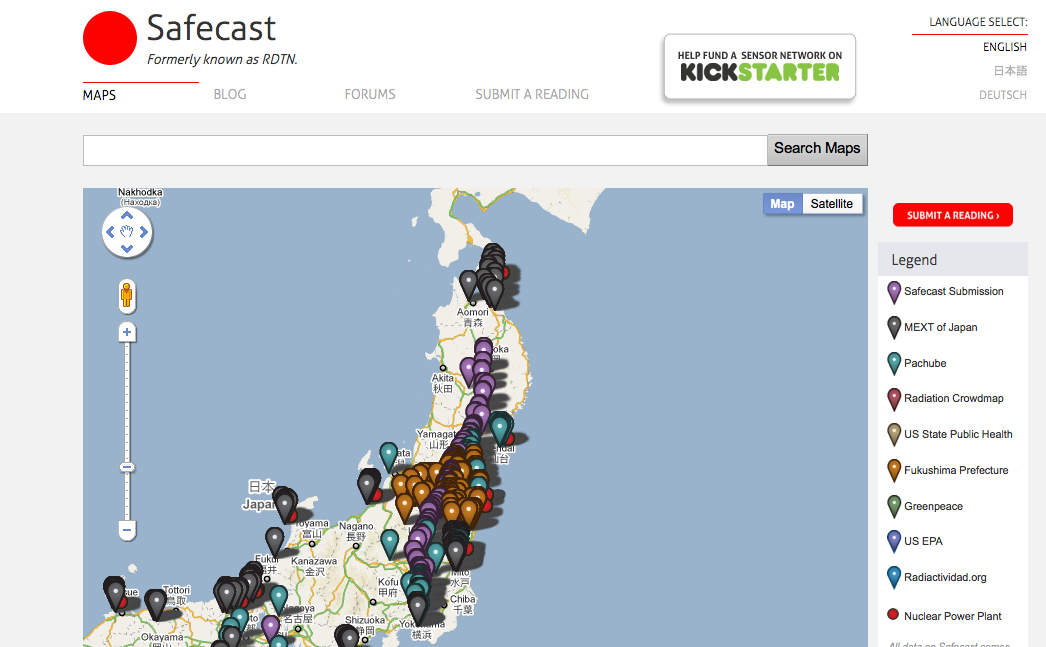Image resolution: width=1046 pixels, height=647 pixels.
Task: Focus the map search input field
Action: 425,150
